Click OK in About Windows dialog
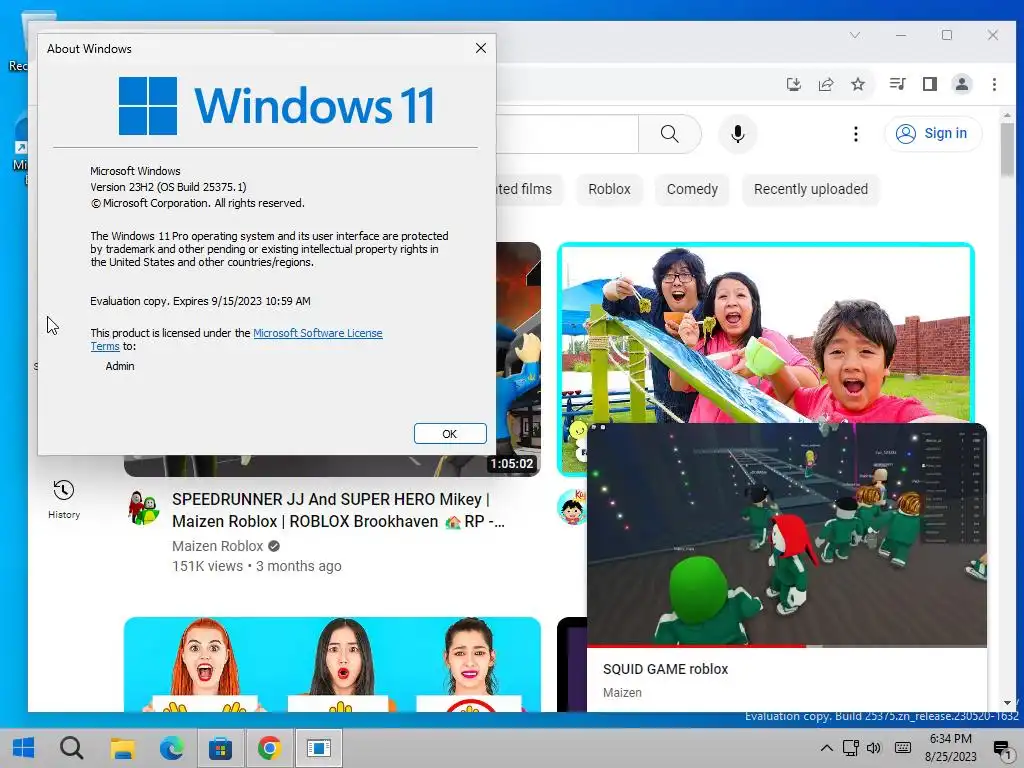The image size is (1024, 768). pos(450,434)
